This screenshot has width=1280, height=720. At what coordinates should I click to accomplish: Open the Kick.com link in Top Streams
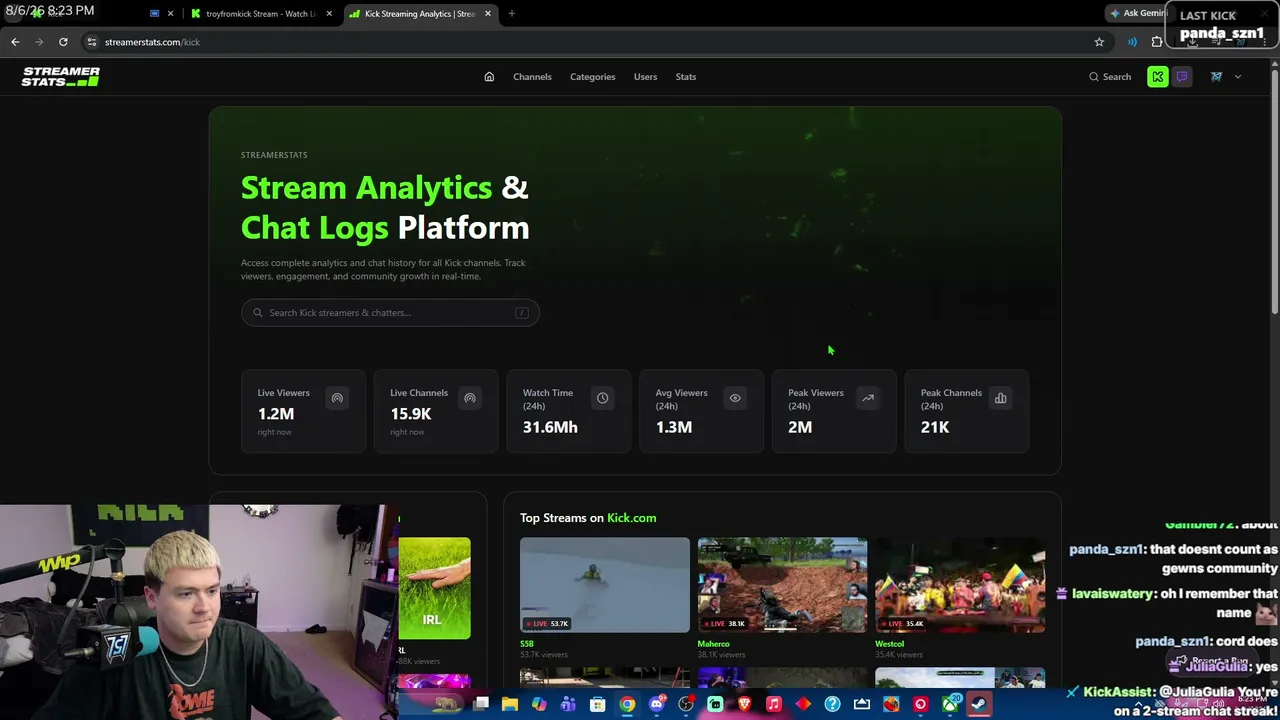tap(632, 518)
